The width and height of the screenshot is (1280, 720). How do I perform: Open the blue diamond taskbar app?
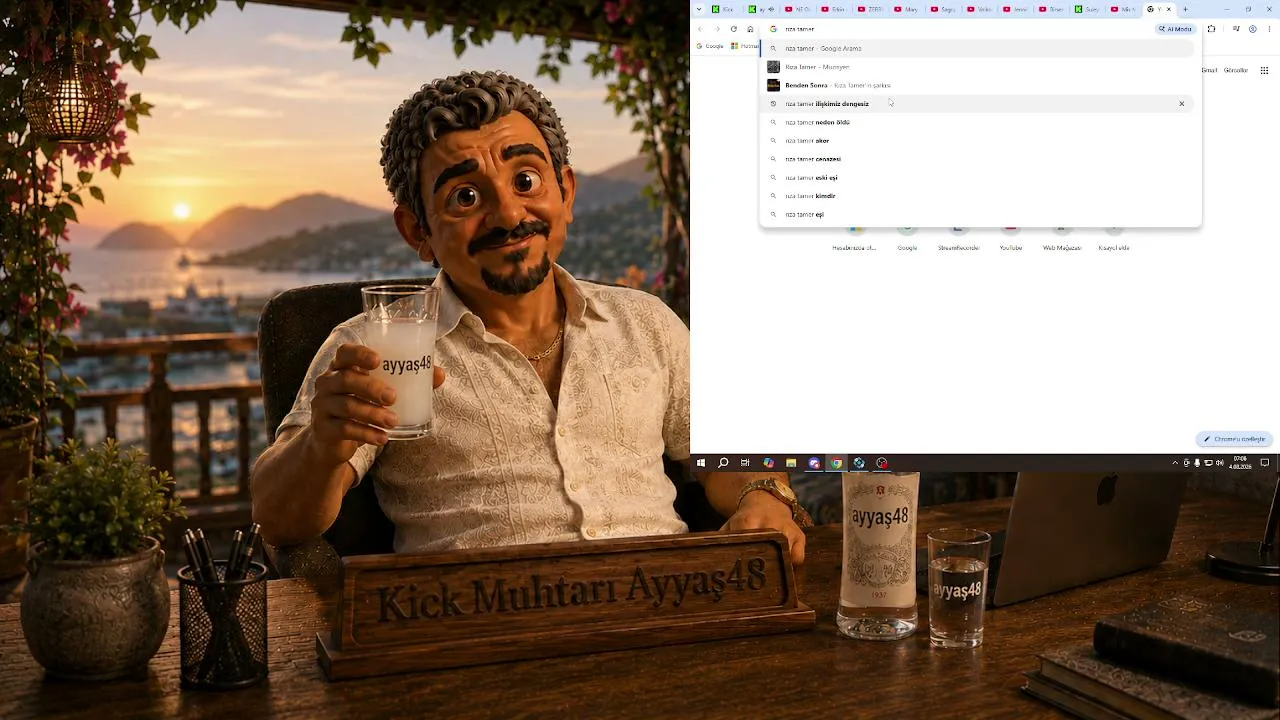(x=859, y=463)
